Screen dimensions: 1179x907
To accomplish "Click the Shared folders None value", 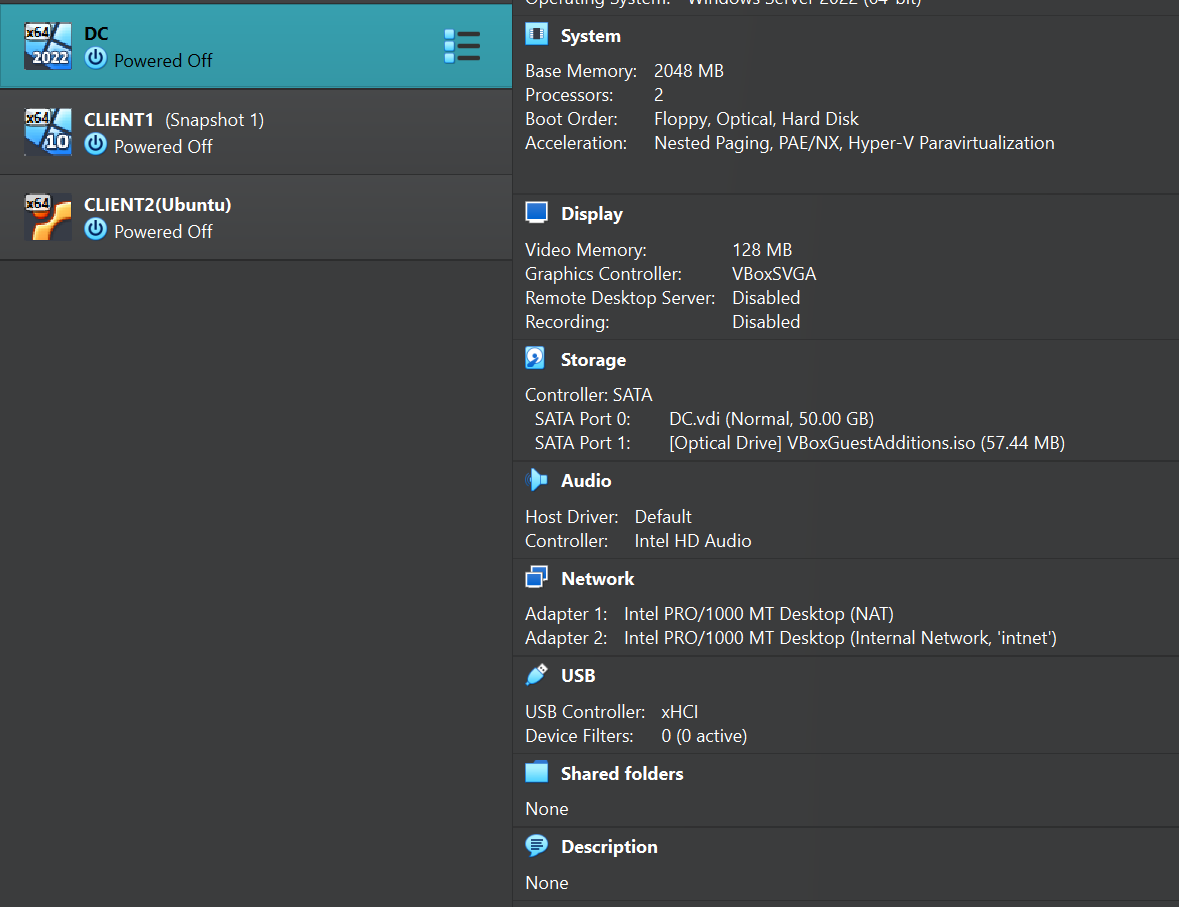I will coord(547,808).
